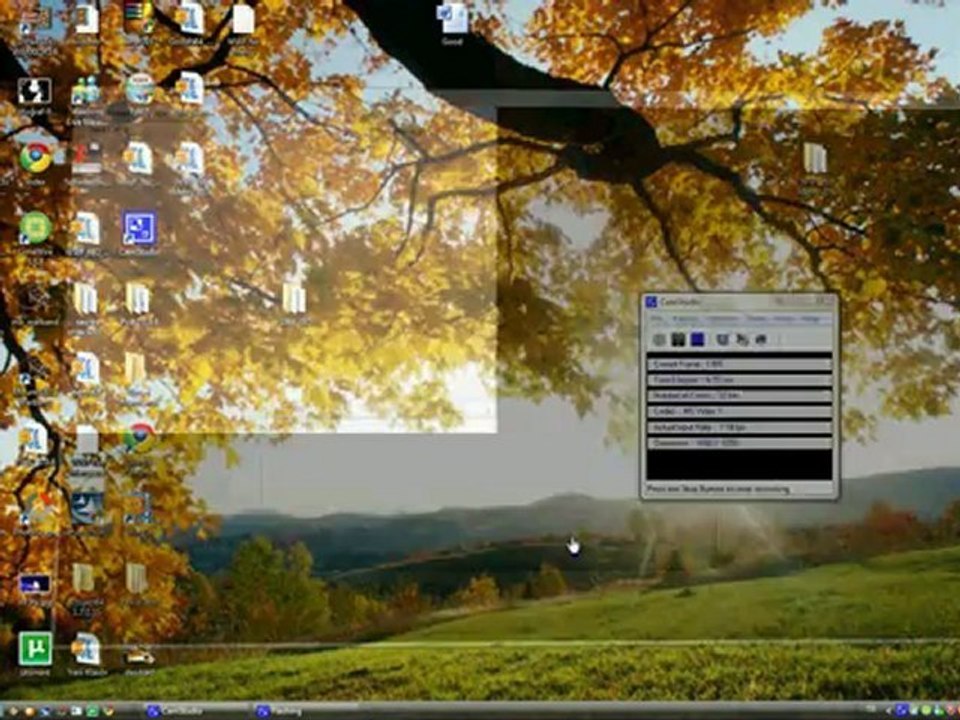Select the Time Elapsed row in CamStudio
The height and width of the screenshot is (720, 960).
(740, 380)
